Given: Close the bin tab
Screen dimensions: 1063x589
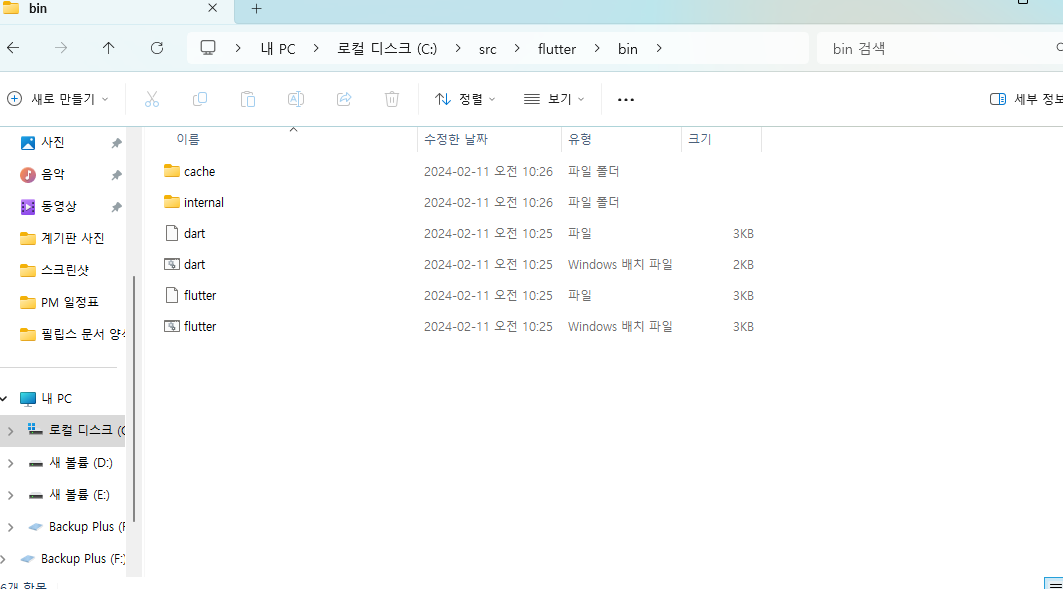Looking at the screenshot, I should coord(212,8).
